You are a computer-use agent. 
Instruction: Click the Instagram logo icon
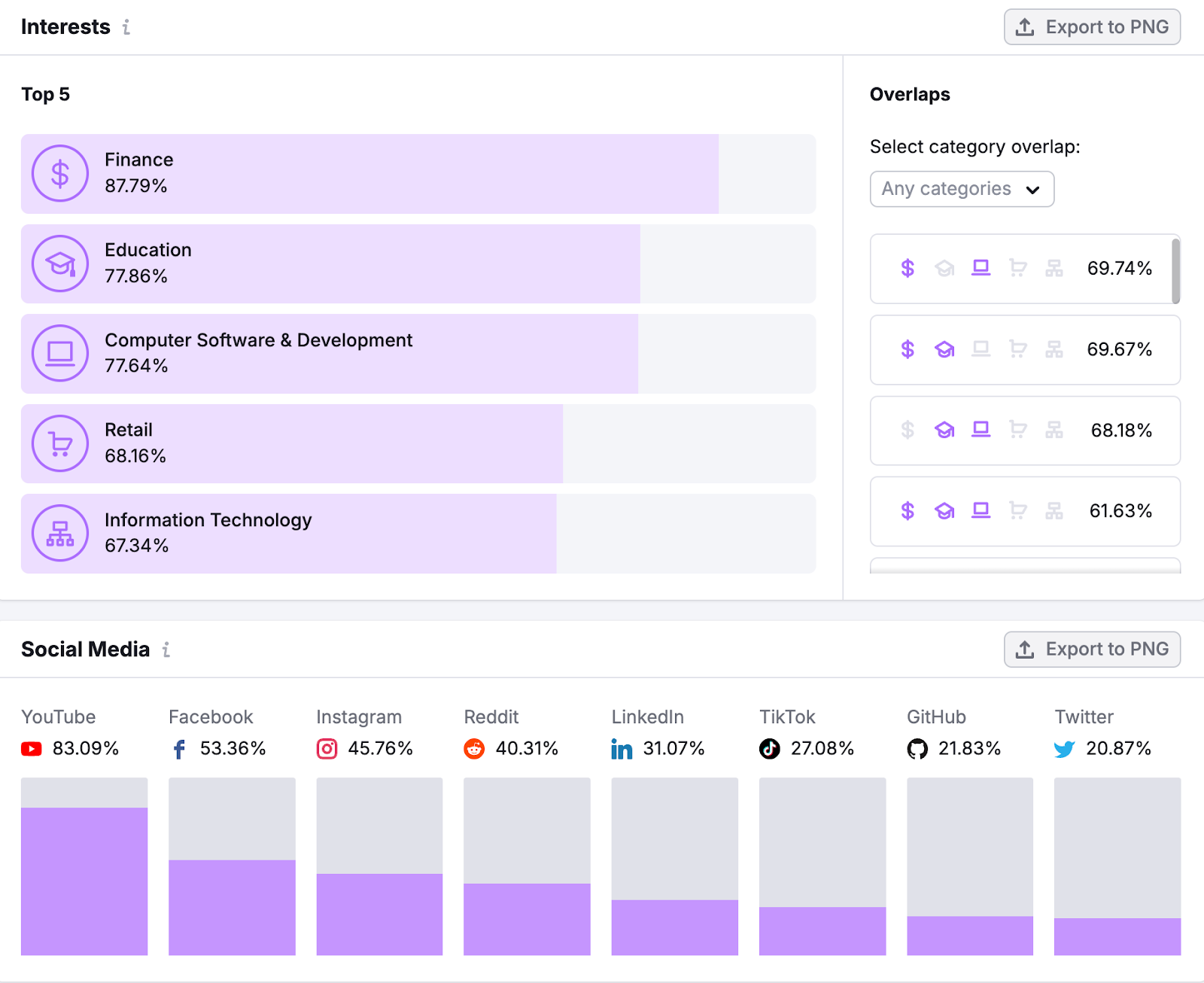pos(326,749)
